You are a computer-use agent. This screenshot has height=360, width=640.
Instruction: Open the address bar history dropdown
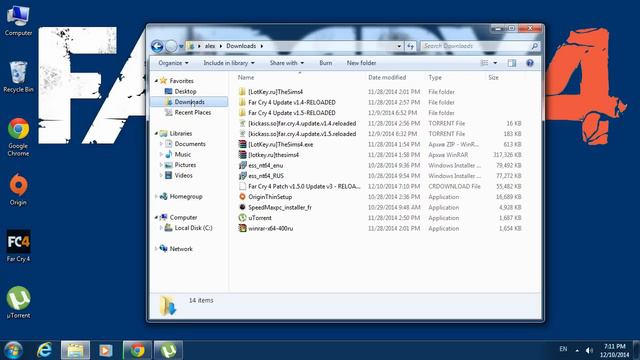pyautogui.click(x=399, y=46)
